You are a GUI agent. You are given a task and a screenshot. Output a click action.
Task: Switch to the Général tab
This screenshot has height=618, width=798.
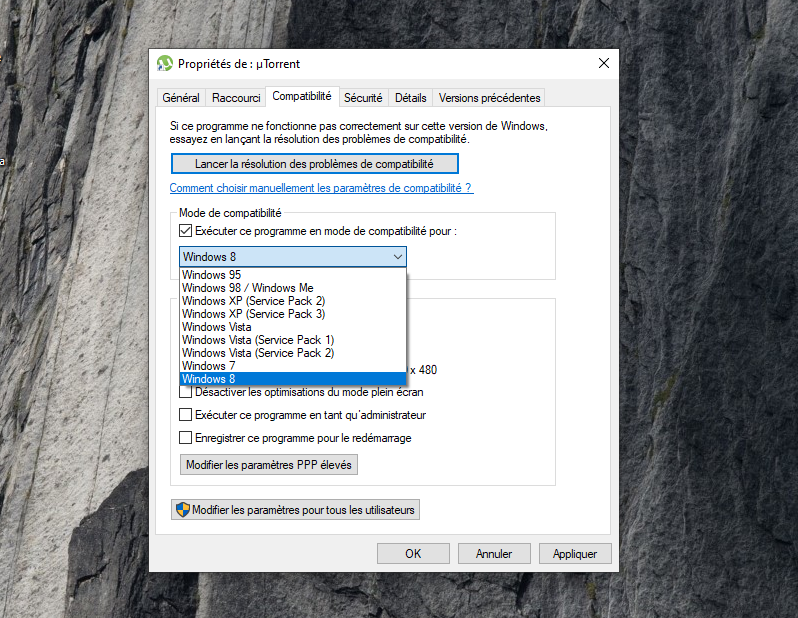[181, 98]
